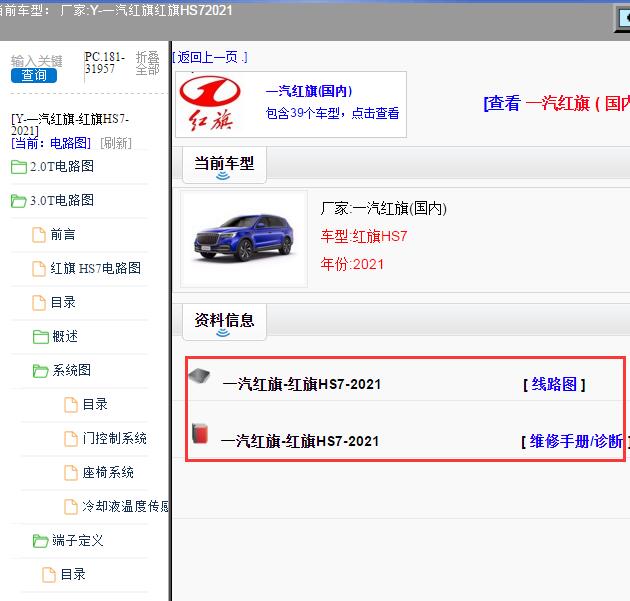Open the 冷却液温度传感 document icon
This screenshot has height=601, width=630.
click(x=71, y=507)
